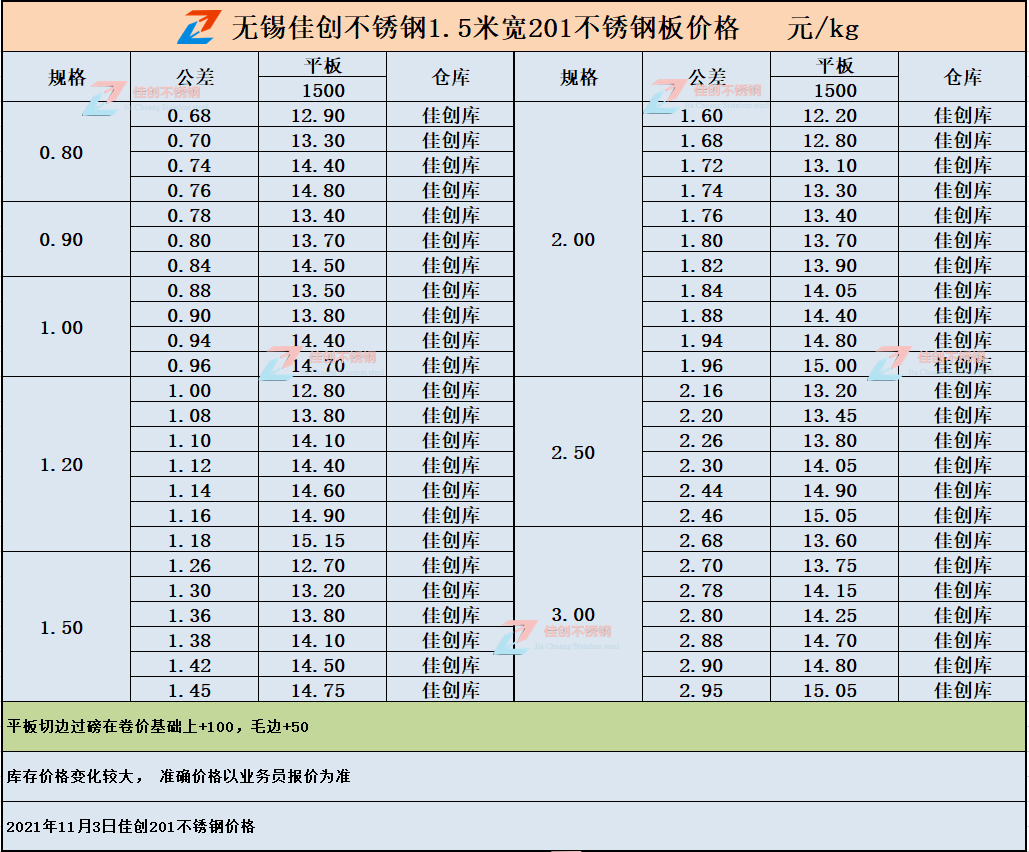
Task: Click the 2.50 specification cell
Action: [578, 452]
